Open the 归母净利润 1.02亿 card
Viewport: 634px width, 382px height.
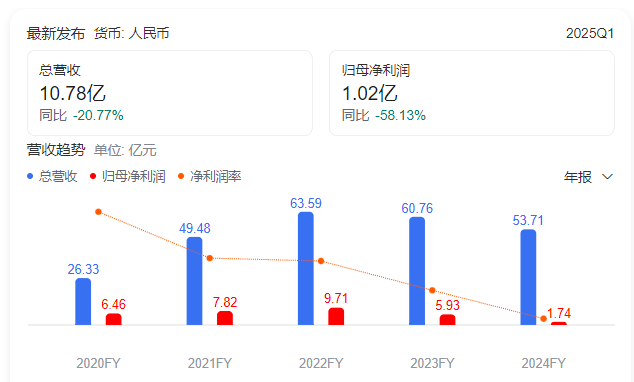(x=472, y=93)
